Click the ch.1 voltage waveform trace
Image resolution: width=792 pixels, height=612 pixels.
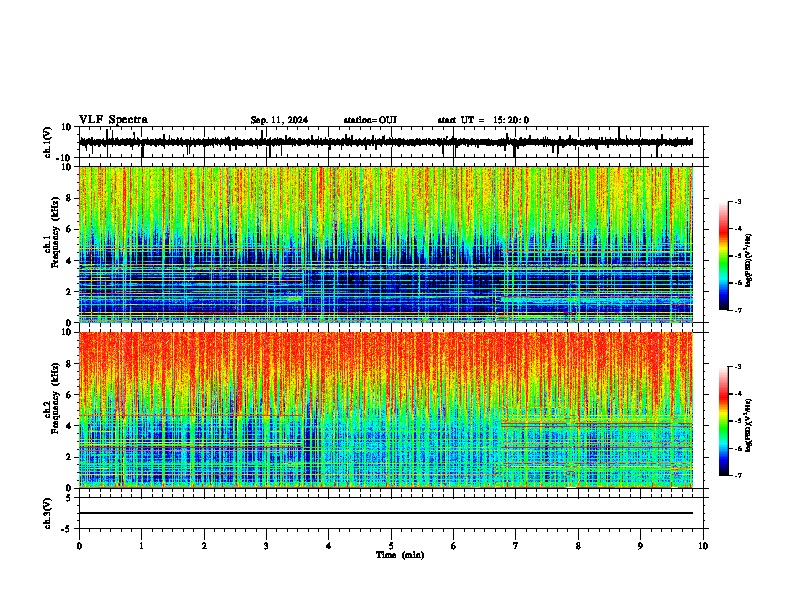click(386, 142)
